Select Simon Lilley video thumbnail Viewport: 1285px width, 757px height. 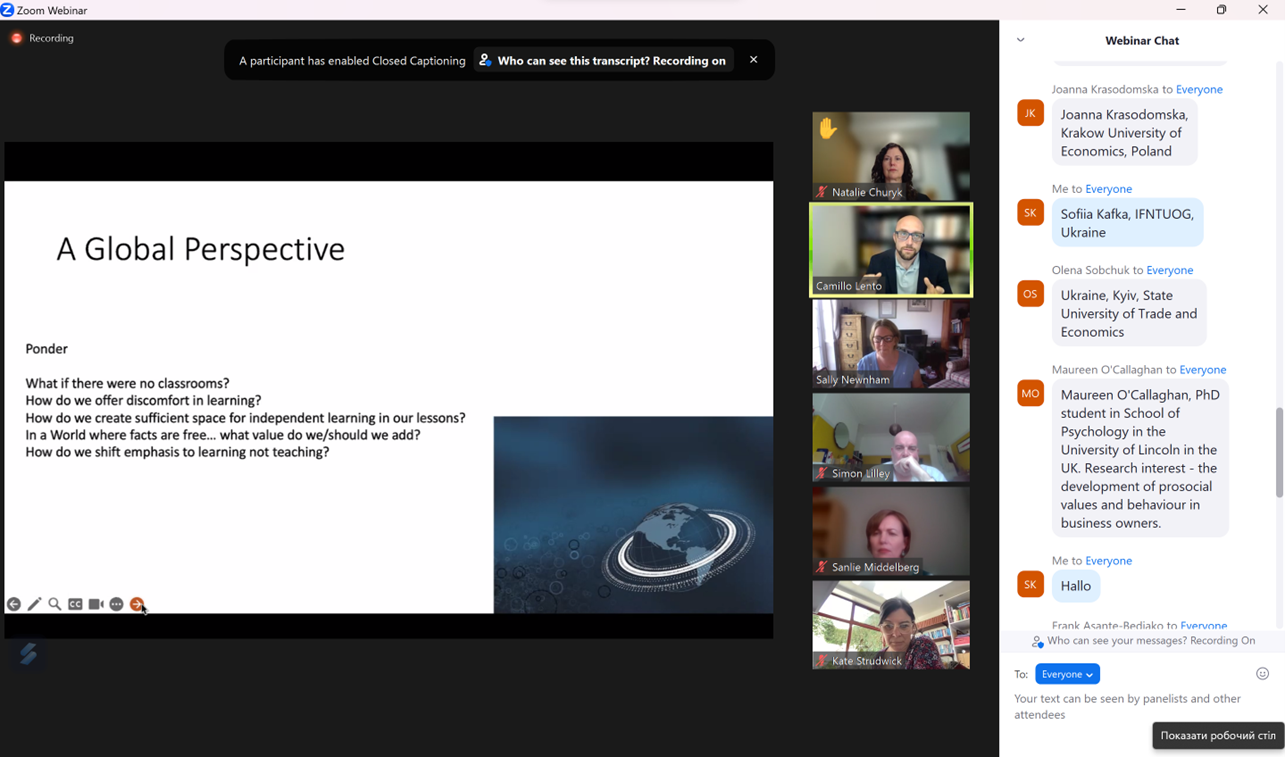(x=891, y=437)
